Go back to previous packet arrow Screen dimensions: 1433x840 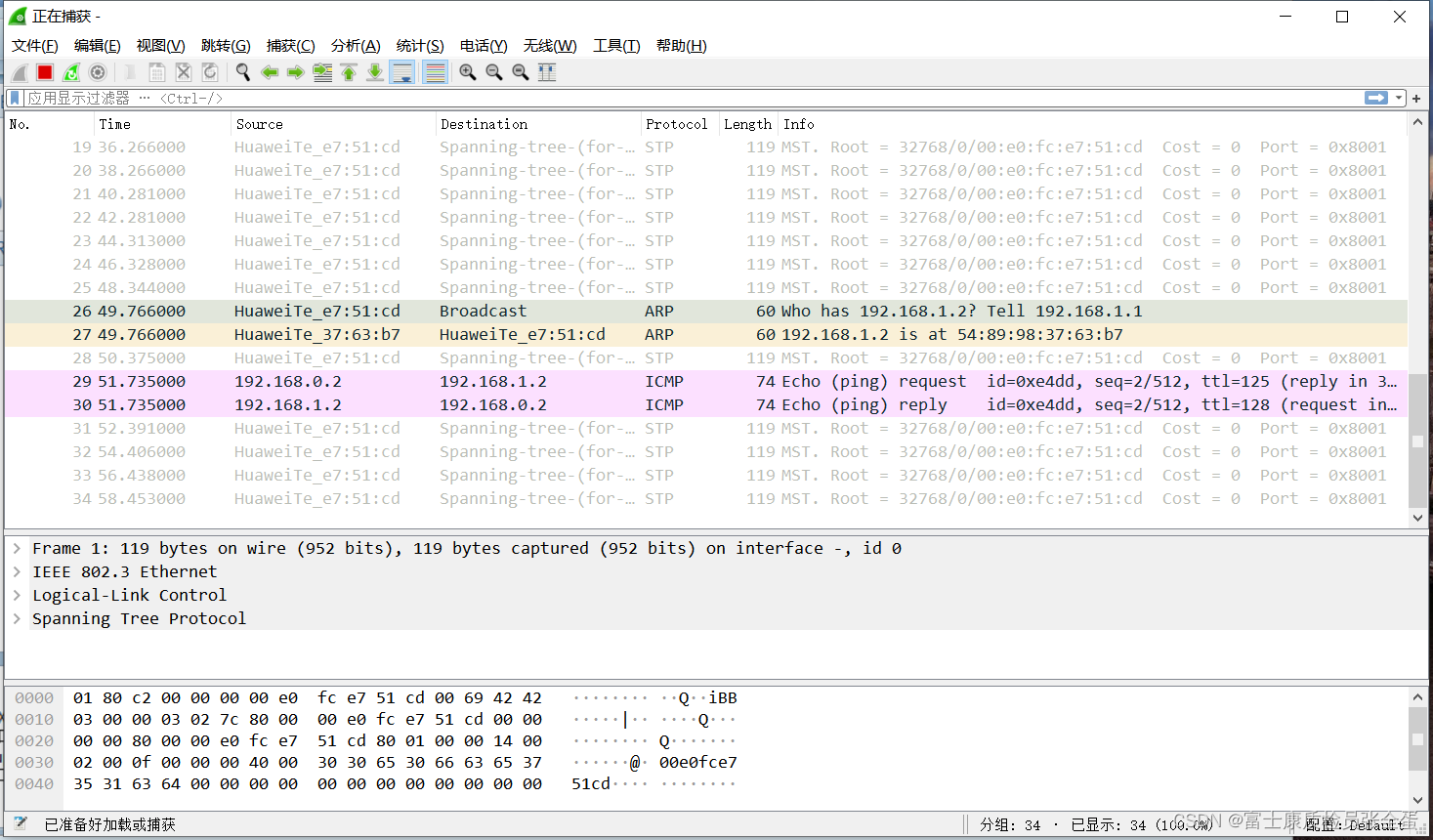pos(270,72)
